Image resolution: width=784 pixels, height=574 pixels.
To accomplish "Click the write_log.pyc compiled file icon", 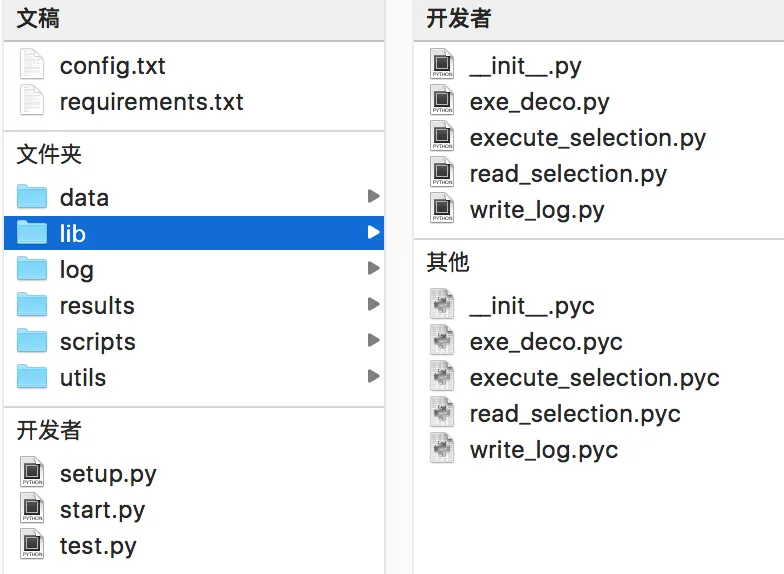I will pos(442,450).
